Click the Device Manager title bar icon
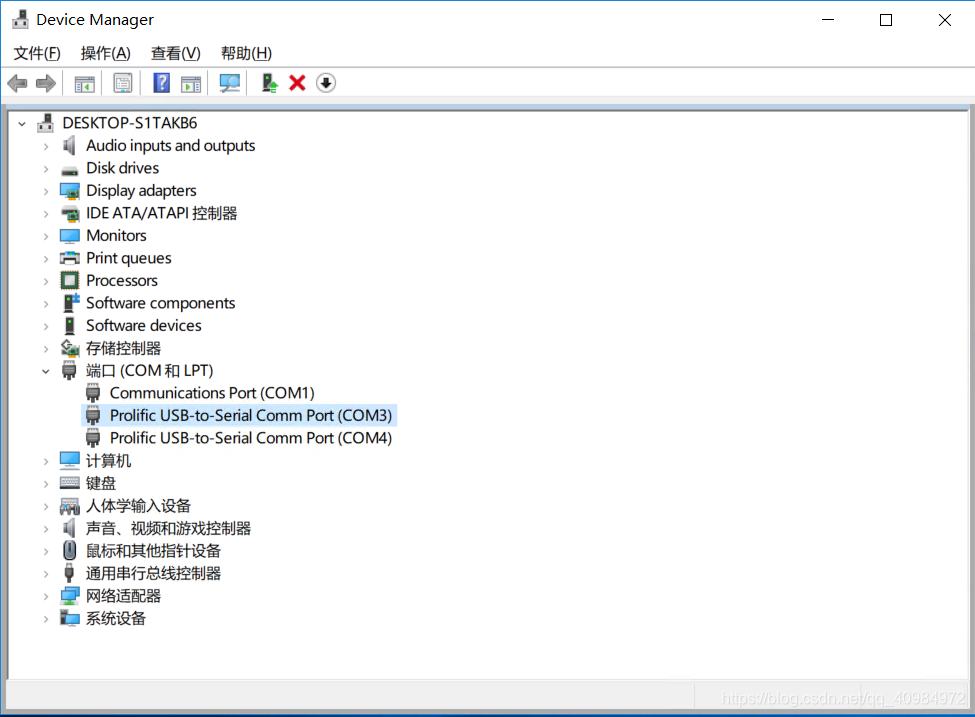This screenshot has width=975, height=717. point(21,20)
